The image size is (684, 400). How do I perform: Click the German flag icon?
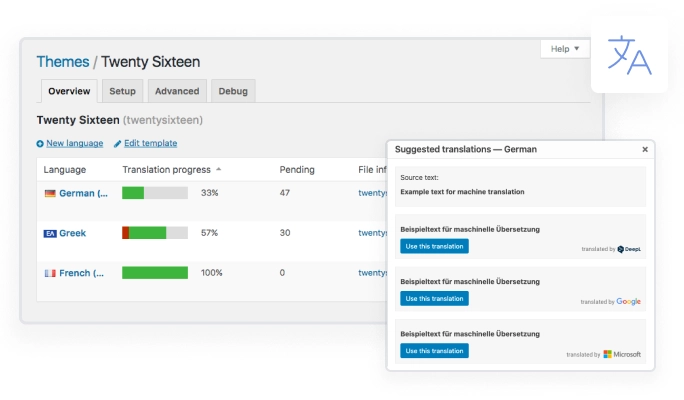pyautogui.click(x=50, y=193)
